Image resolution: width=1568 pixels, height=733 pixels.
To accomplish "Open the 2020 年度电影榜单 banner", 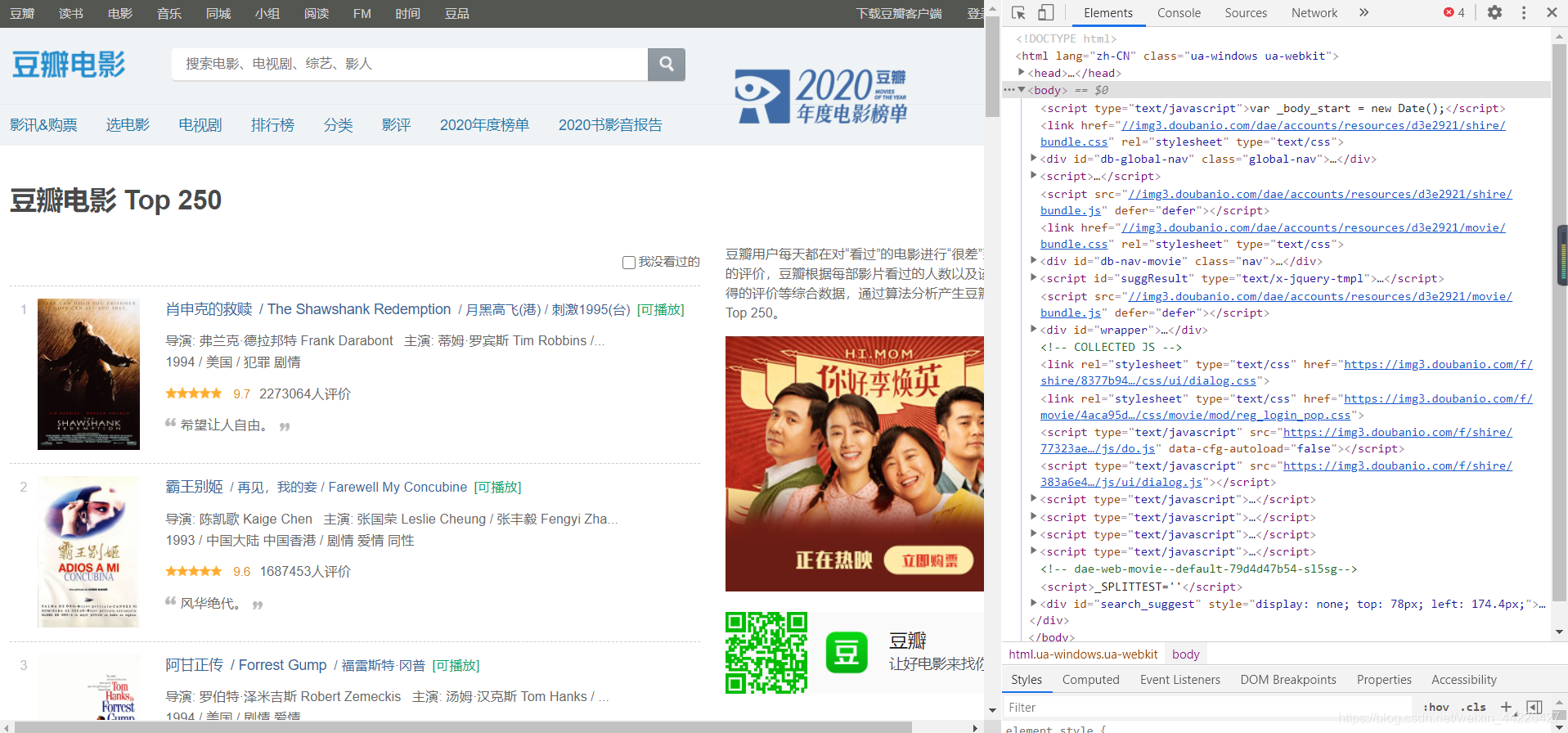I will 820,96.
